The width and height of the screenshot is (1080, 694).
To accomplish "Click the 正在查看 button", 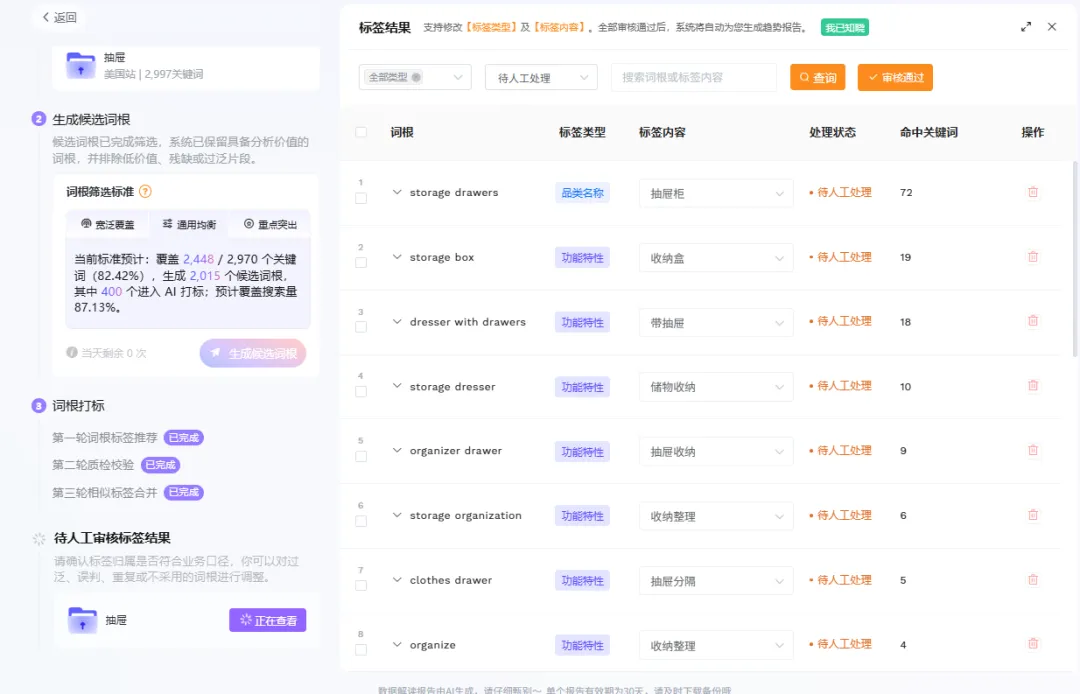I will click(x=268, y=620).
